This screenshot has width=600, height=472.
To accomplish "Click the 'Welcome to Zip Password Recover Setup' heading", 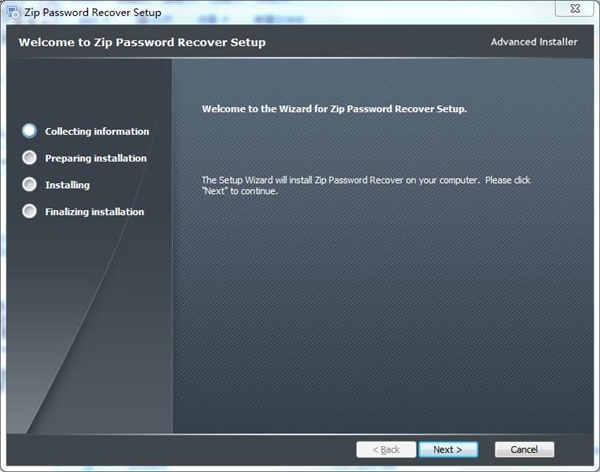I will coord(142,42).
